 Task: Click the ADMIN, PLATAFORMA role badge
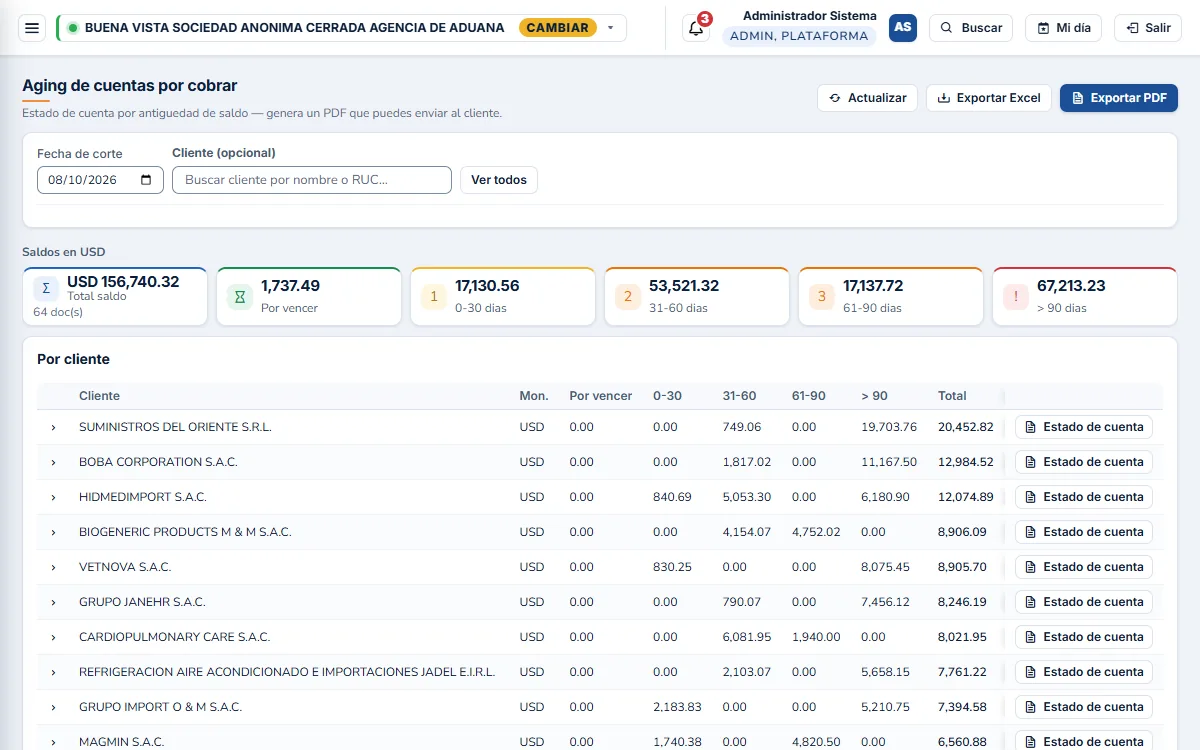(x=799, y=36)
